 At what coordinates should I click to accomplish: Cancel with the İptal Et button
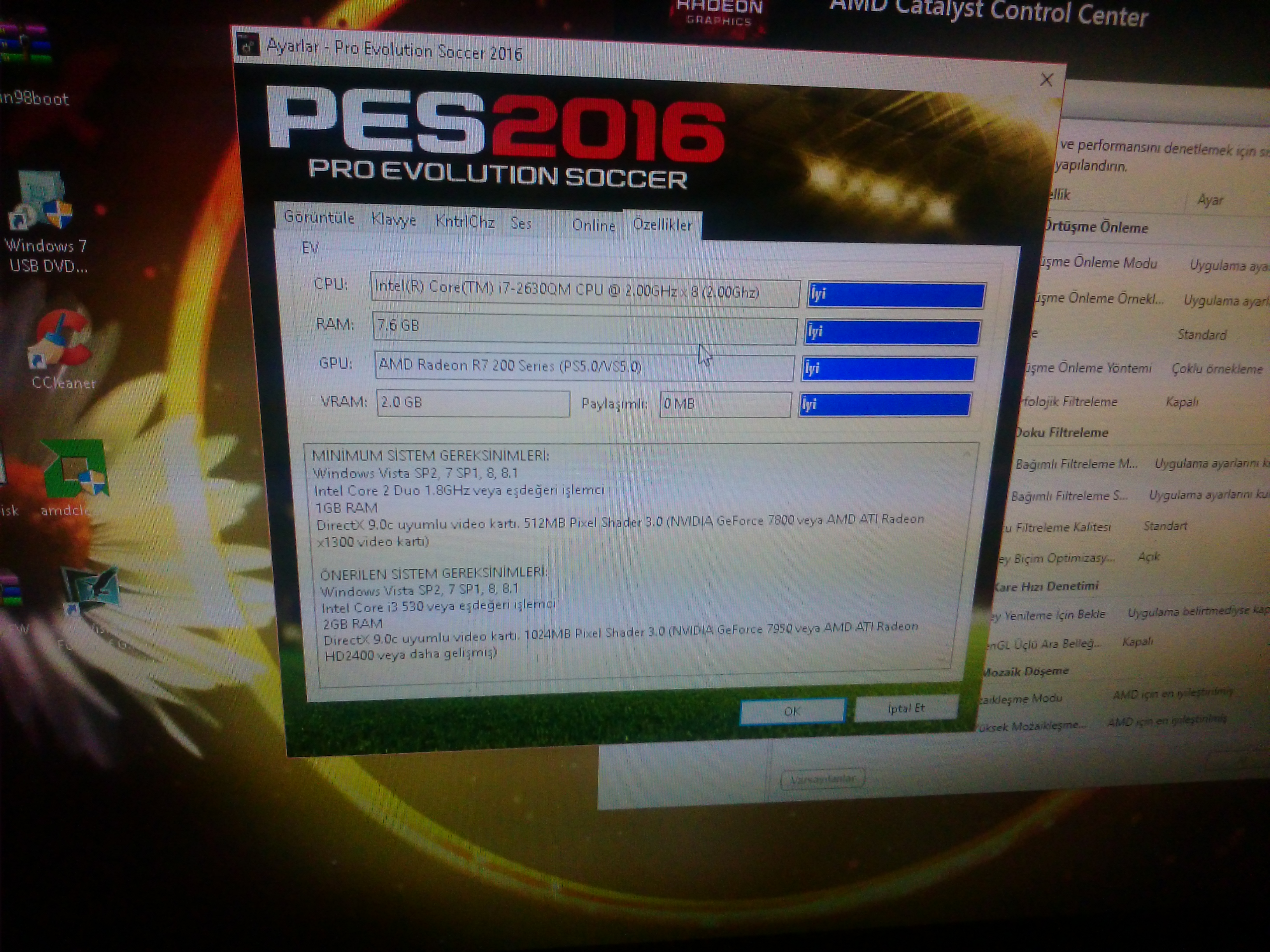pos(906,708)
